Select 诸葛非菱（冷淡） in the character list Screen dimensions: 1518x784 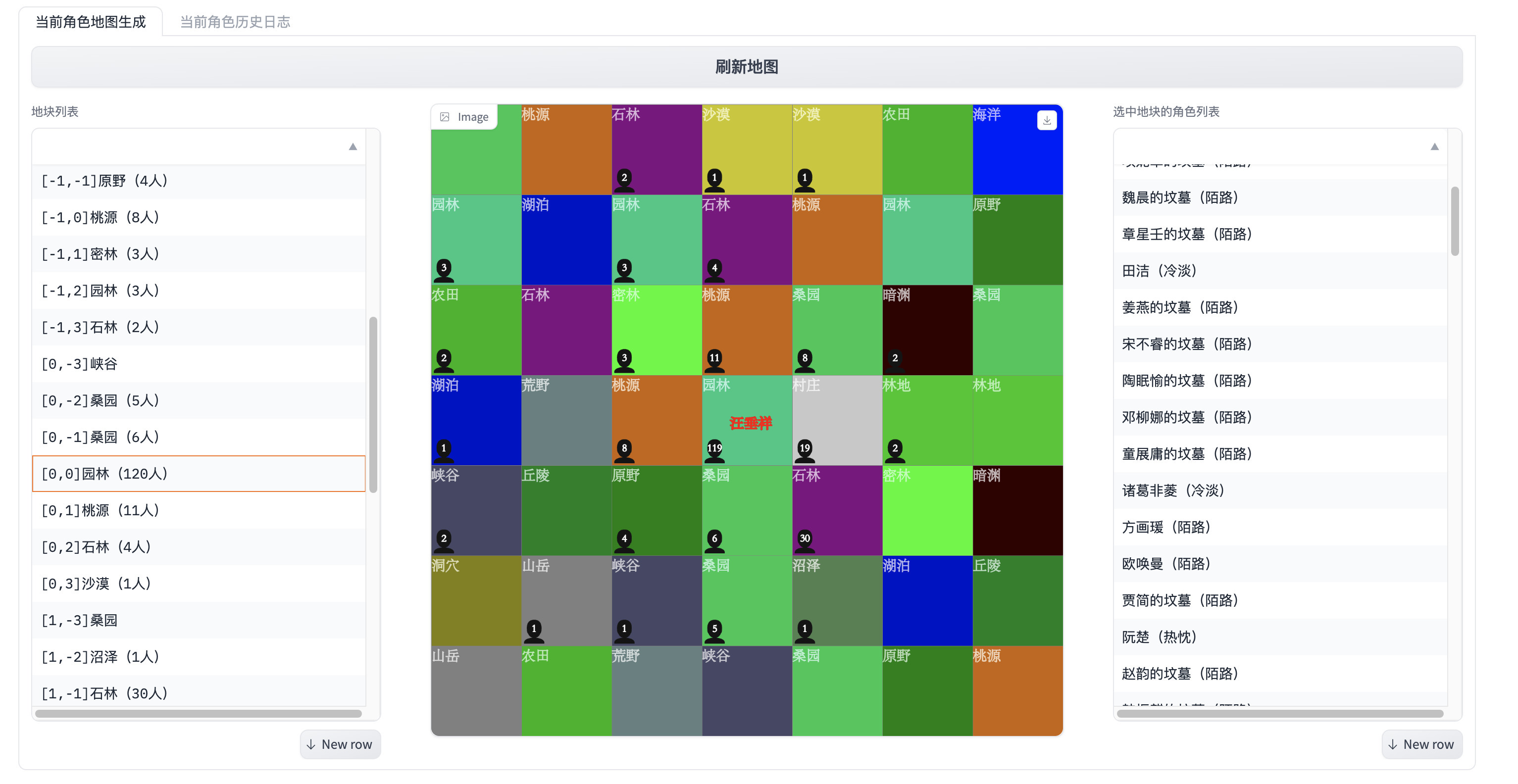click(x=1280, y=490)
